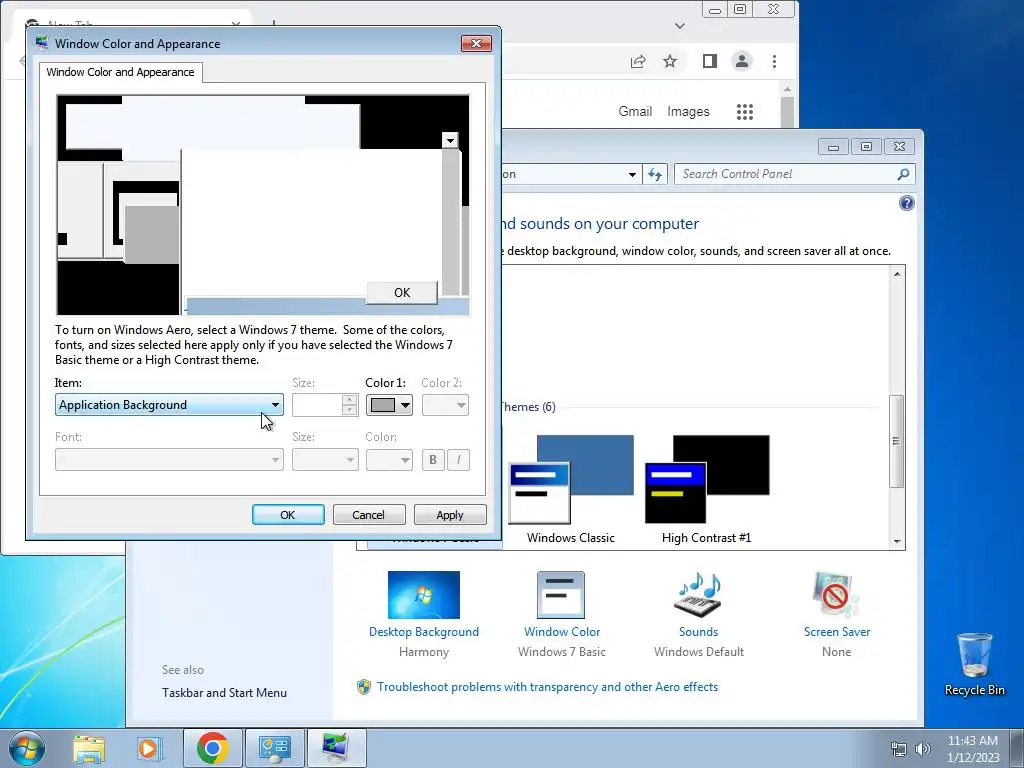Viewport: 1024px width, 768px height.
Task: Open Troubleshoot problems with transparency link
Action: click(x=547, y=687)
